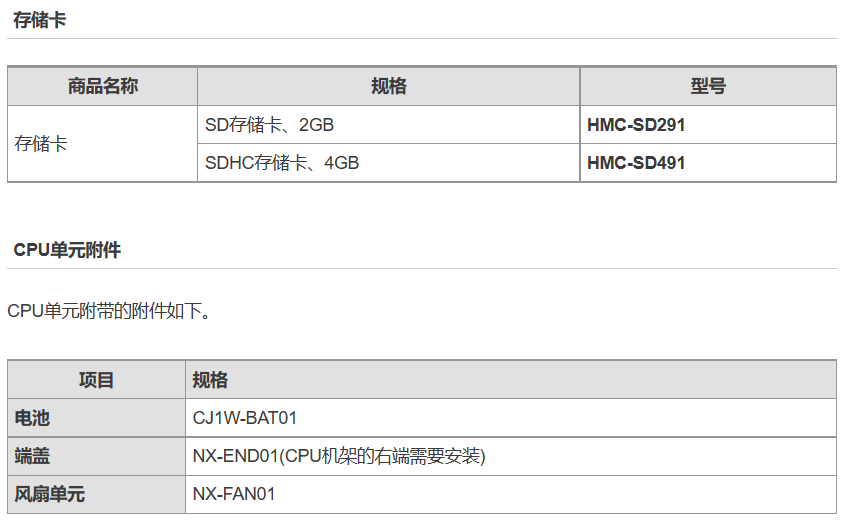Click the 商品名称 column header

coord(103,87)
